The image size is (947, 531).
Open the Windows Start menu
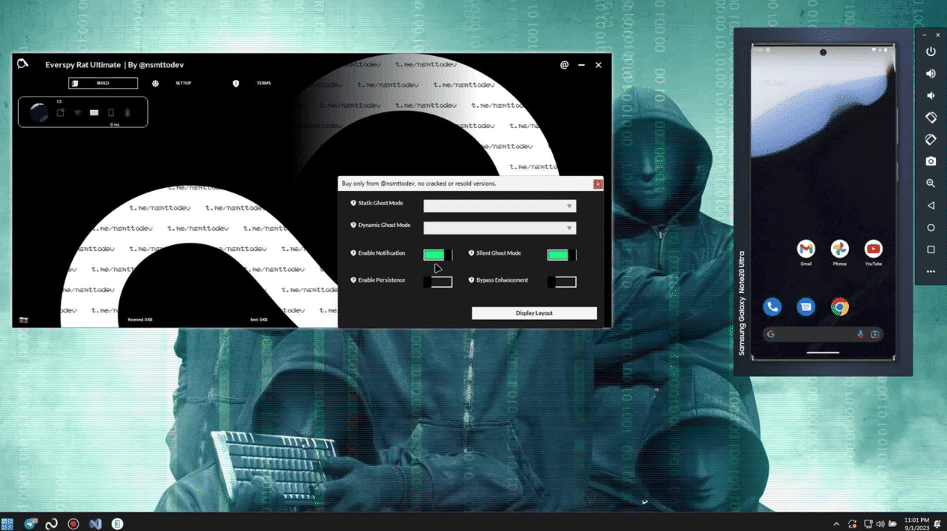point(7,524)
